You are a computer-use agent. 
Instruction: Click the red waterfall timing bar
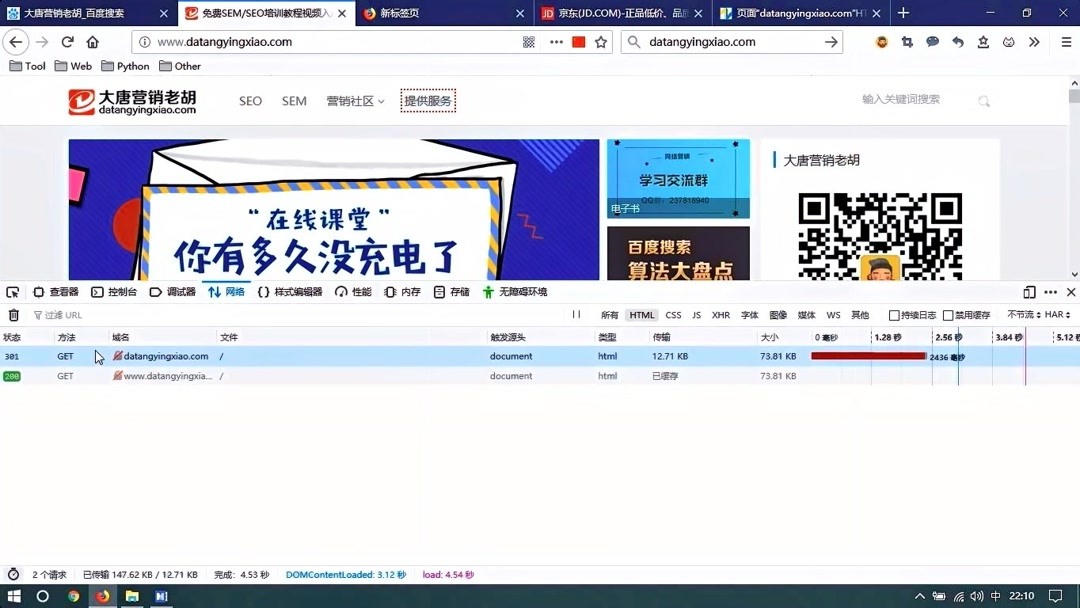coord(870,356)
